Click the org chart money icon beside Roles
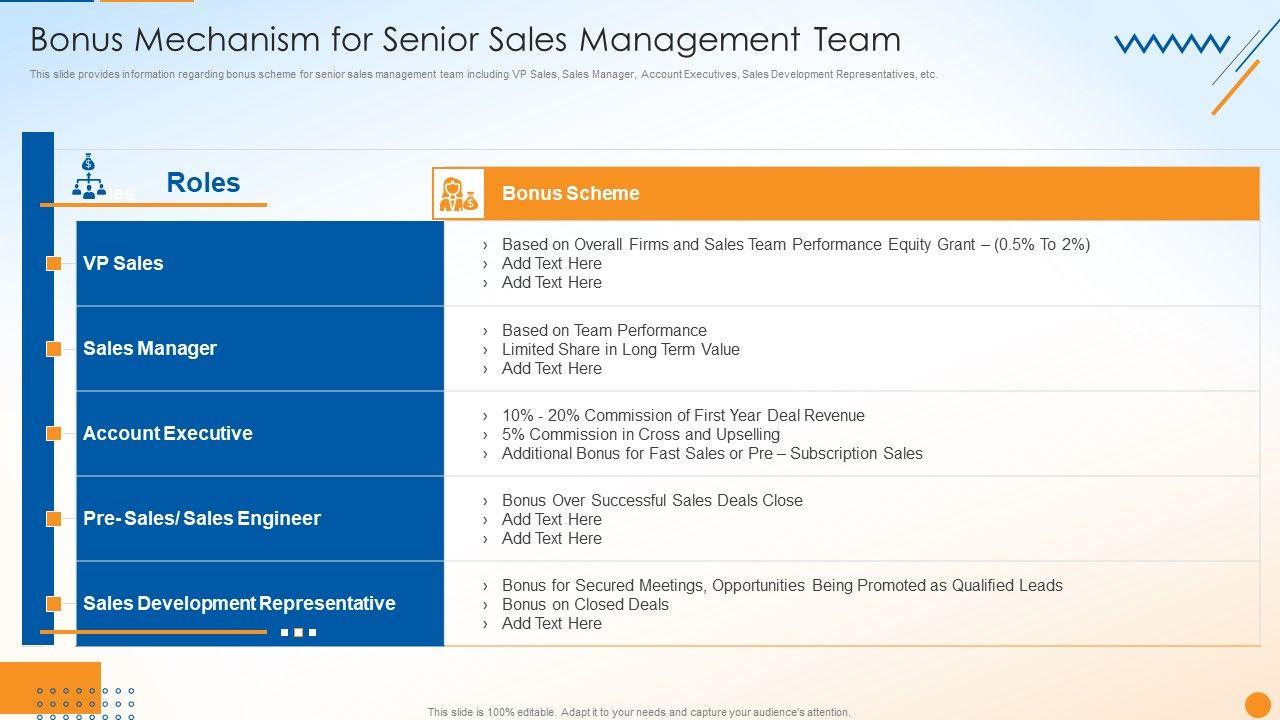This screenshot has width=1280, height=720. 89,177
